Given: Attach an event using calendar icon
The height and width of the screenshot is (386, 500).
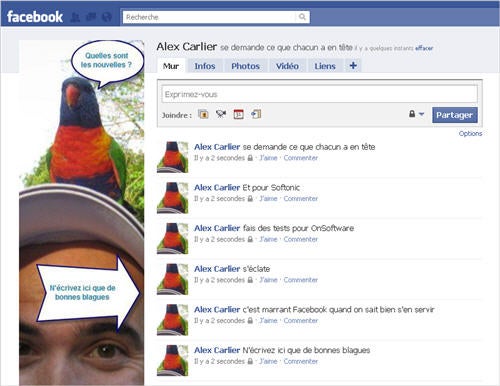Looking at the screenshot, I should point(238,114).
